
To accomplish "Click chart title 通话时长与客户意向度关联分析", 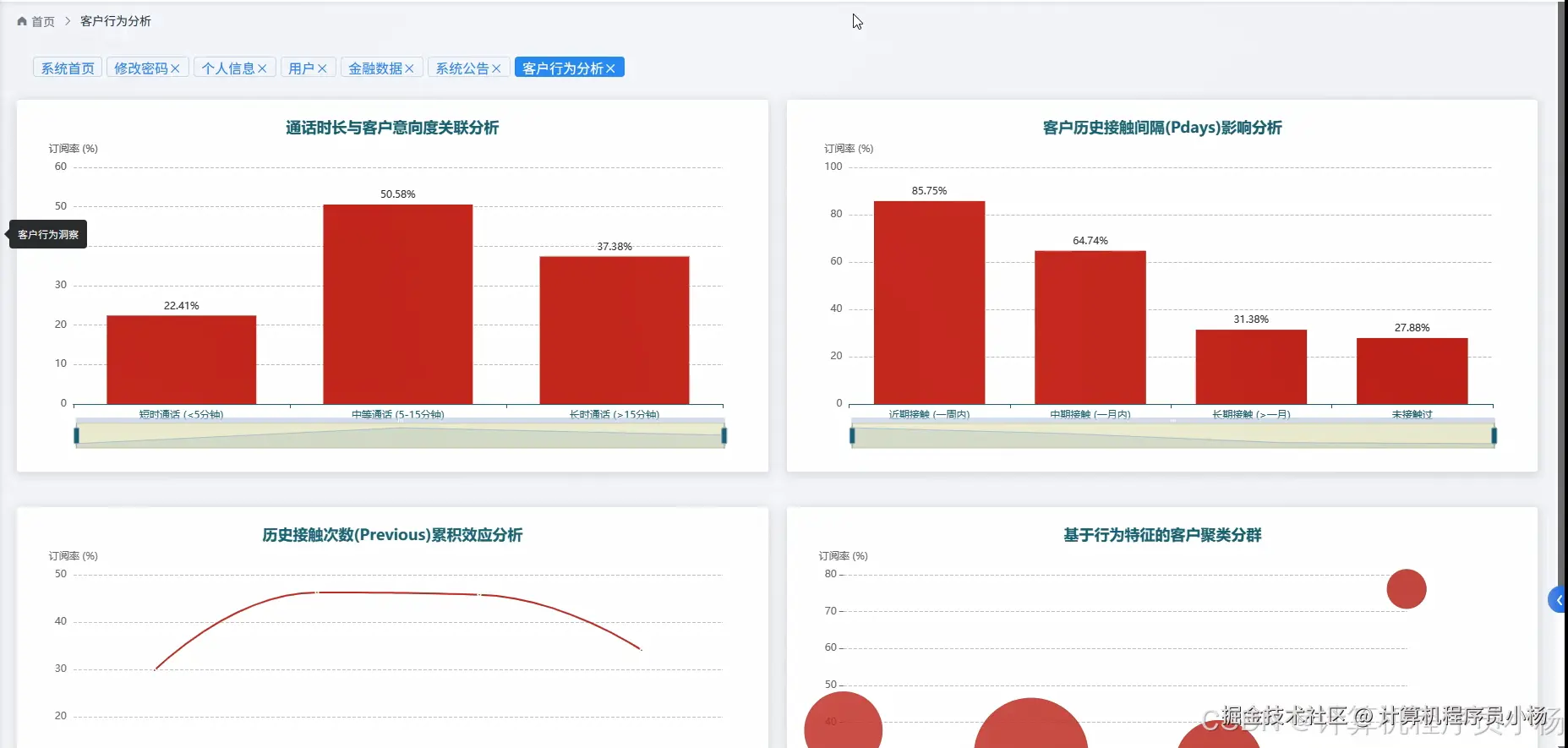I will (392, 128).
